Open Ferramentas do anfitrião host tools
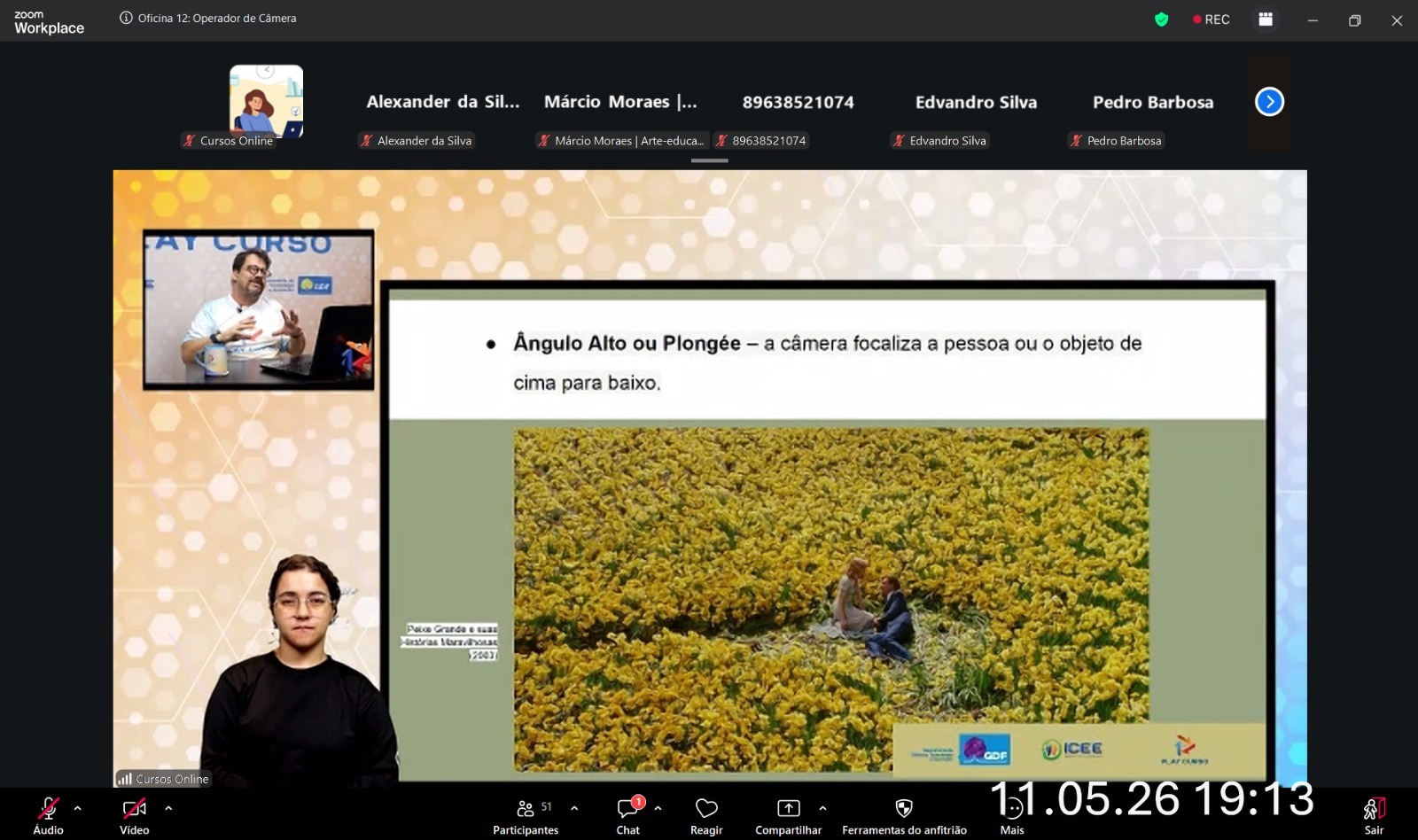The width and height of the screenshot is (1418, 840). pyautogui.click(x=904, y=815)
